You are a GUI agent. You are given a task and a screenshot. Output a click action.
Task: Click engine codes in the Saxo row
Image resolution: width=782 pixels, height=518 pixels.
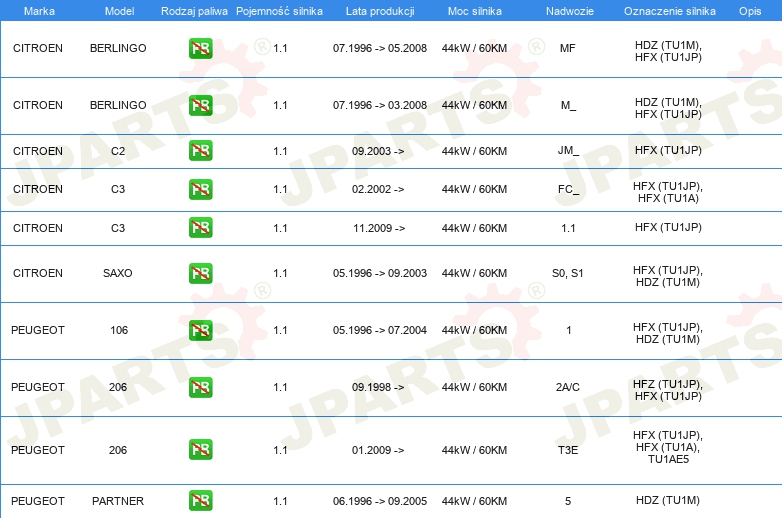[668, 276]
